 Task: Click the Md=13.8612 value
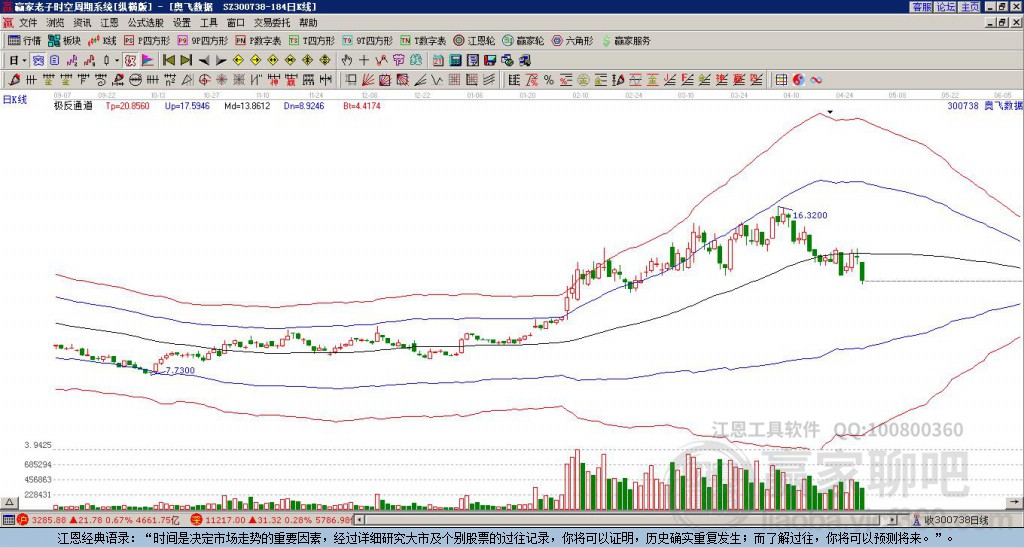[x=247, y=105]
